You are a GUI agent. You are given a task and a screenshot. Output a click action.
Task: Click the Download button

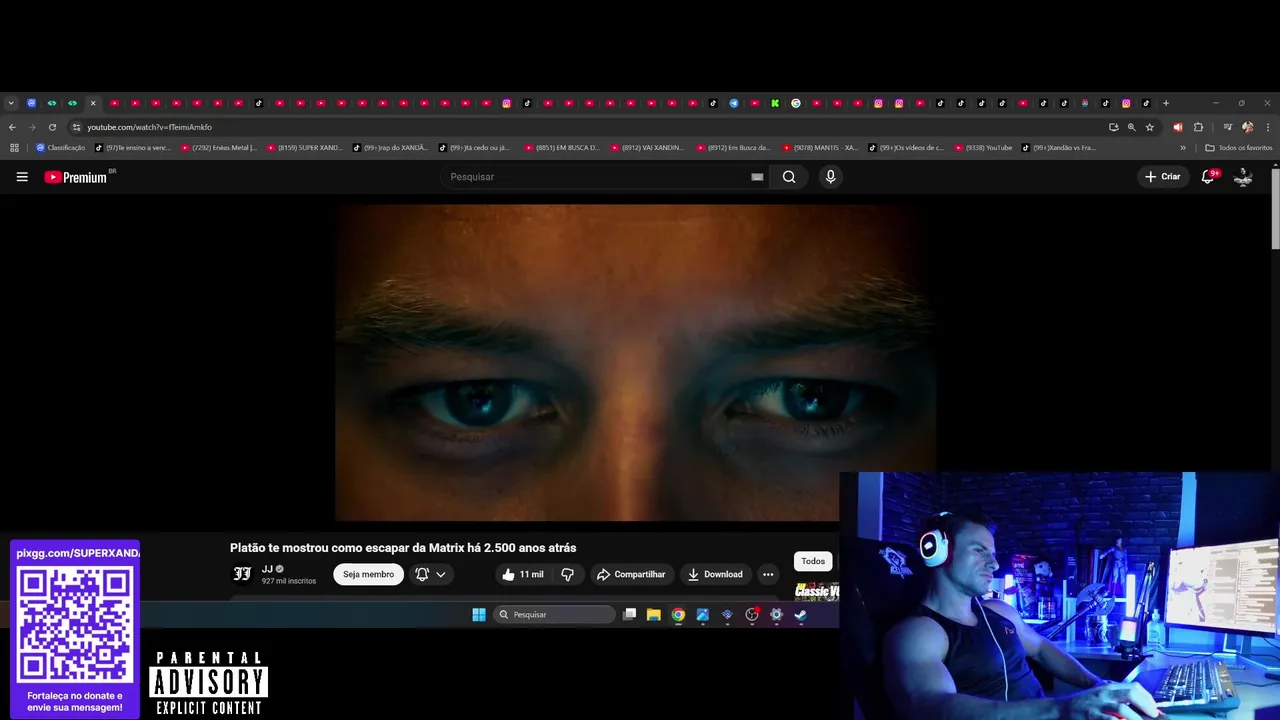tap(715, 574)
